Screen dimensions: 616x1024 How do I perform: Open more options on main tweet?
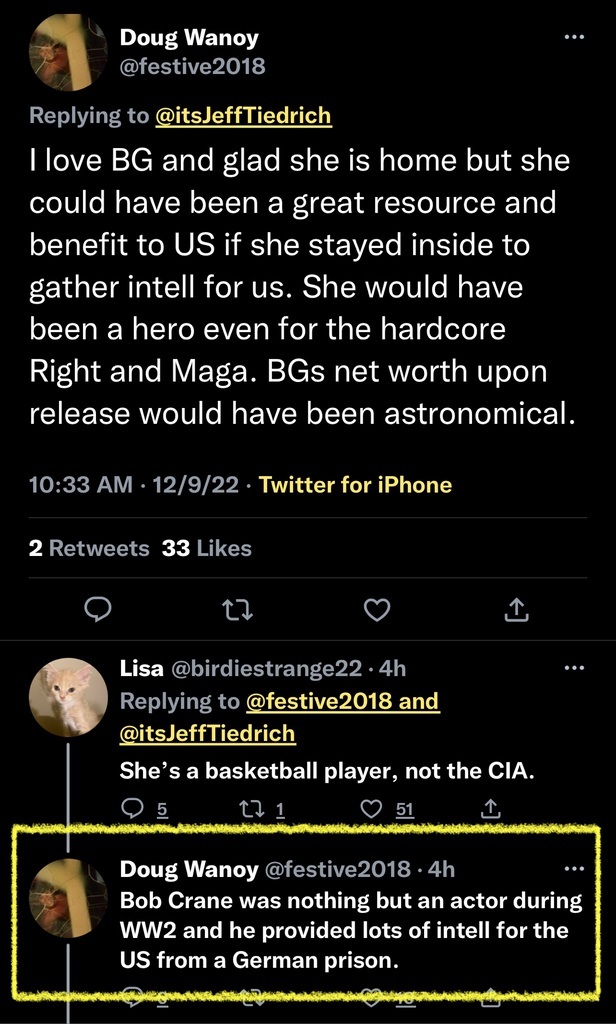(x=573, y=37)
